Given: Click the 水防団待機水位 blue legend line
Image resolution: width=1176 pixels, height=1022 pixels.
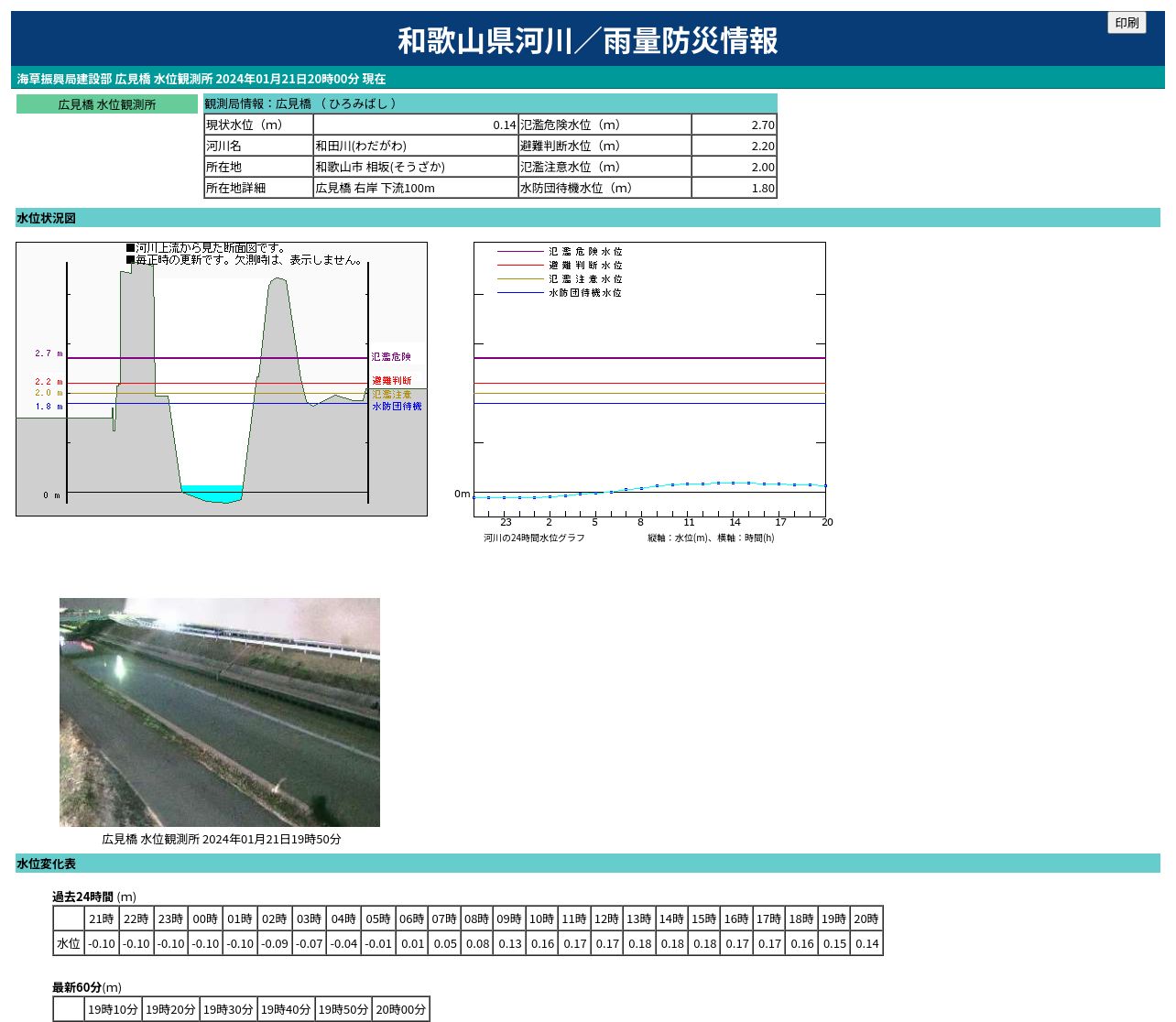Looking at the screenshot, I should click(x=520, y=293).
